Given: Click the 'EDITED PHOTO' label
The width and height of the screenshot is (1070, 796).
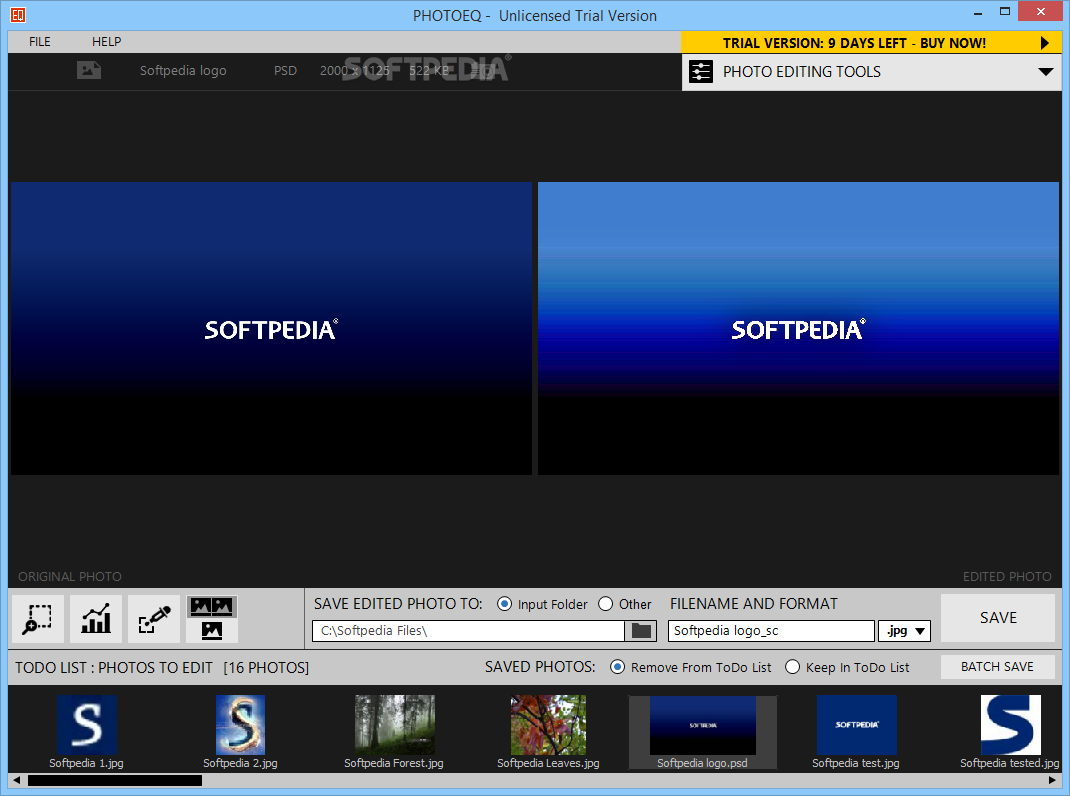Looking at the screenshot, I should (x=1007, y=577).
